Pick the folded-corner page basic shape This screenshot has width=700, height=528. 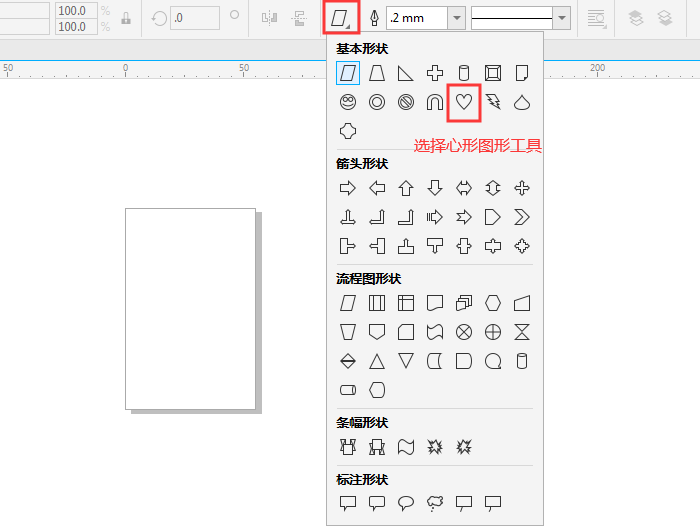(522, 73)
